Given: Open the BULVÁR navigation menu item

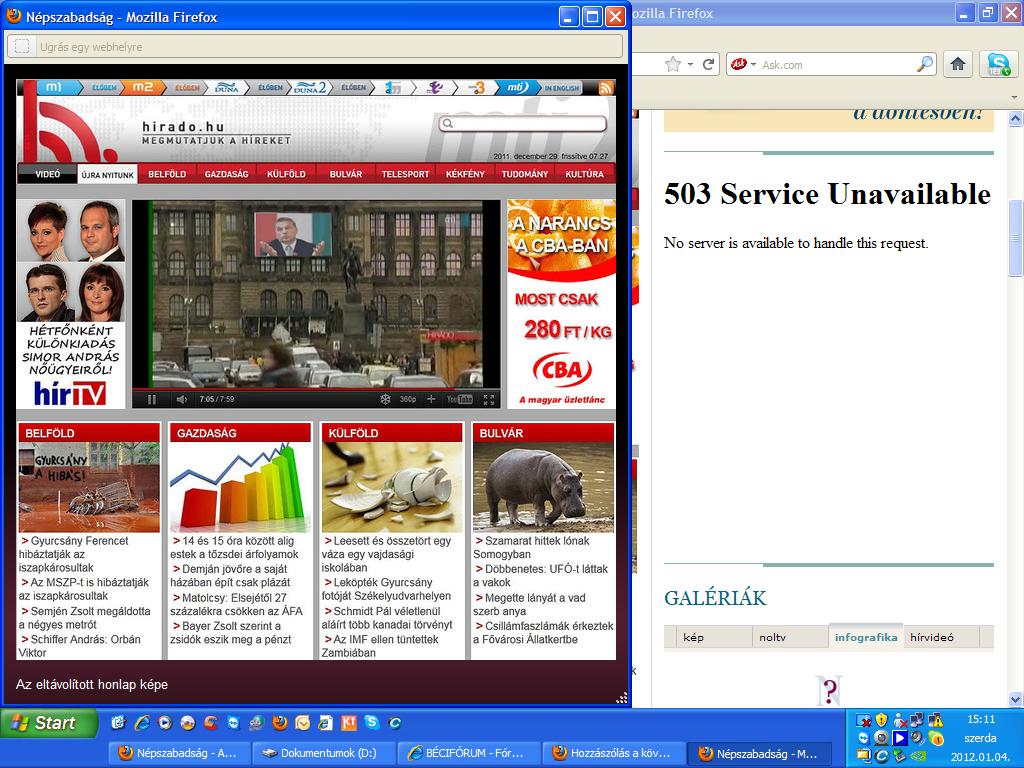Looking at the screenshot, I should point(345,174).
